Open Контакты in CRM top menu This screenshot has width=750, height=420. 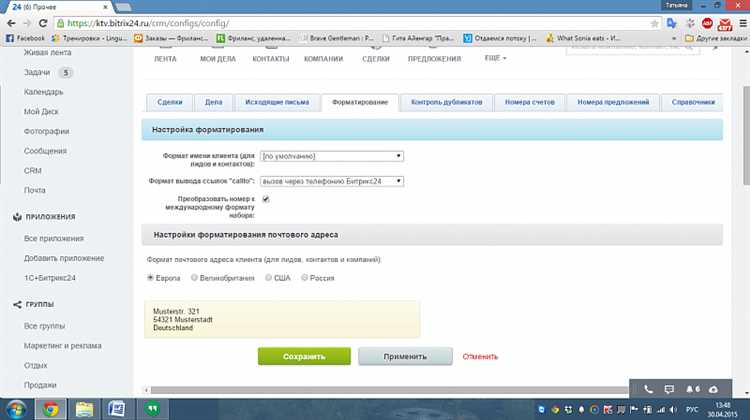[271, 59]
